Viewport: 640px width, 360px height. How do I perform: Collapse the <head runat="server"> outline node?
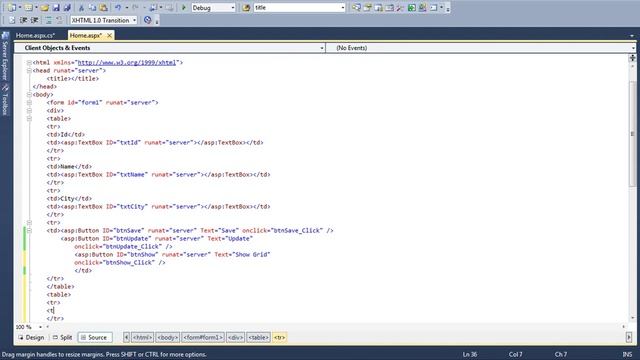pyautogui.click(x=29, y=71)
